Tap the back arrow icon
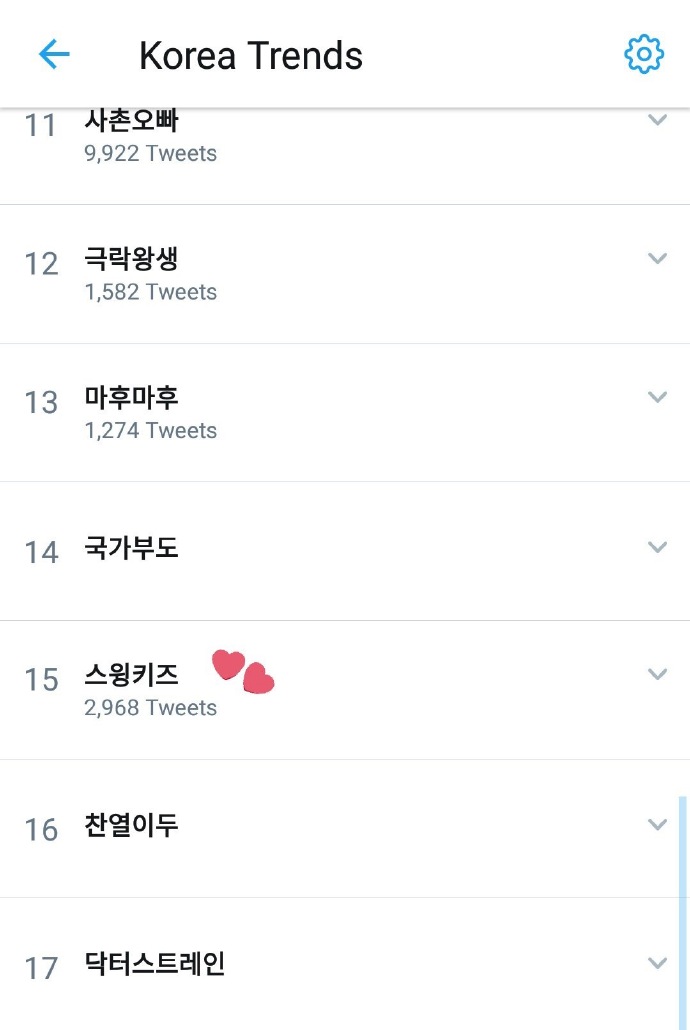The width and height of the screenshot is (690, 1030). (x=54, y=54)
